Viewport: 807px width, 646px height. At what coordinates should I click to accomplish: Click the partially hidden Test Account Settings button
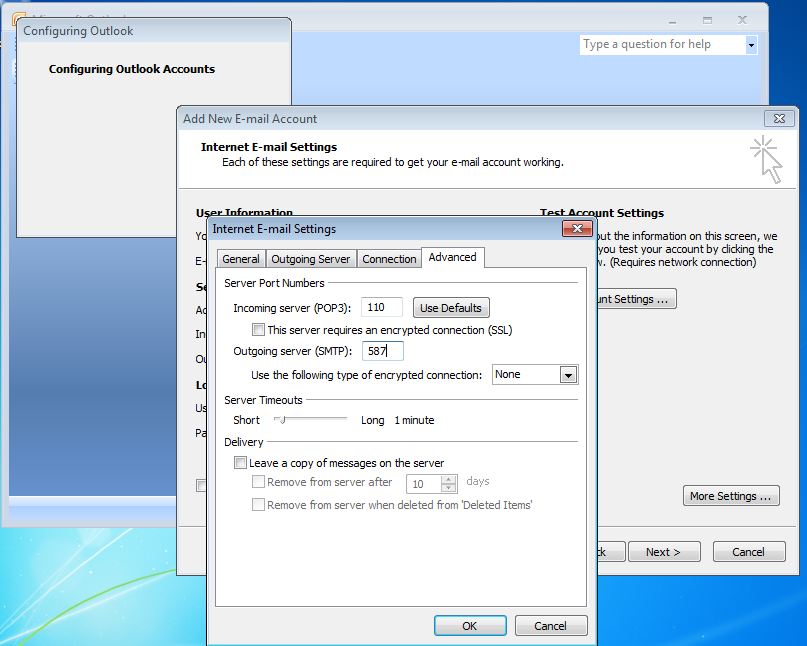pos(636,299)
